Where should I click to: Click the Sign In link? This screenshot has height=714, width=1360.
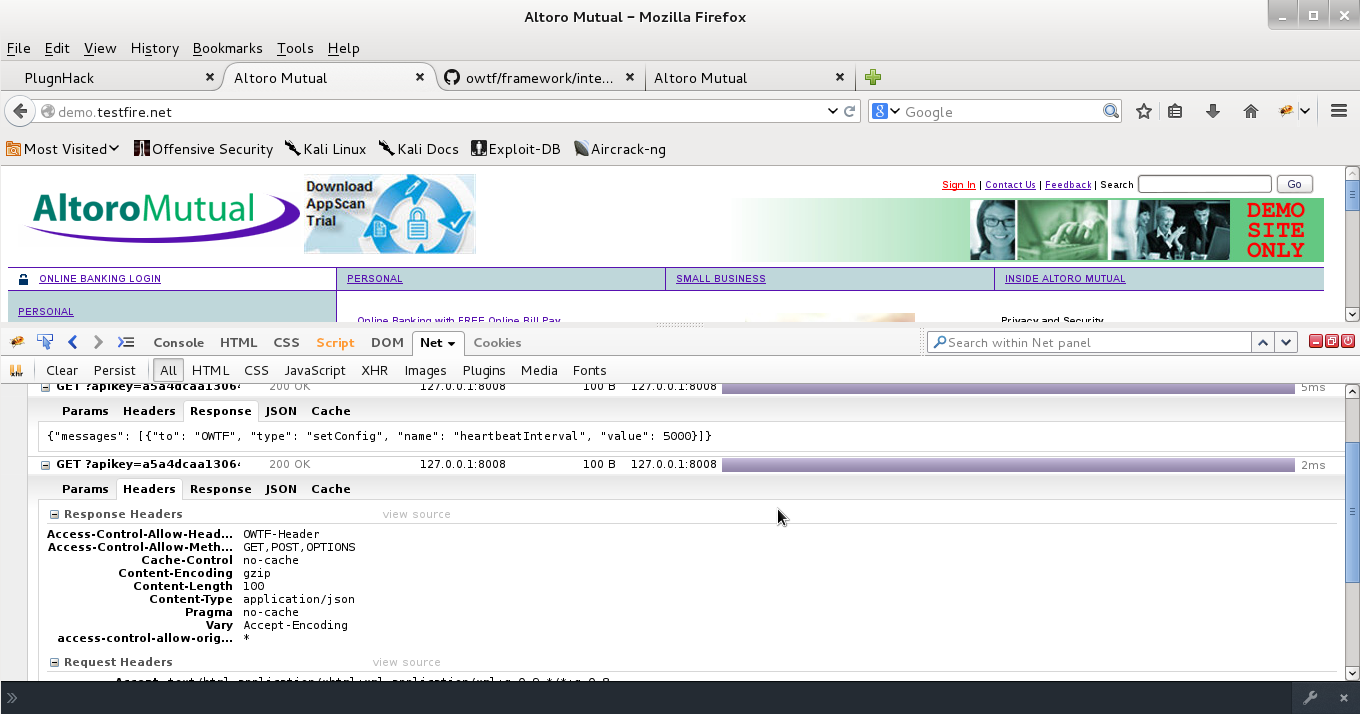click(x=959, y=185)
